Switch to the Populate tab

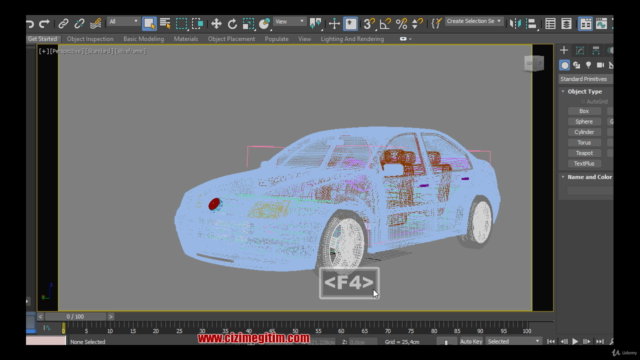click(x=277, y=39)
